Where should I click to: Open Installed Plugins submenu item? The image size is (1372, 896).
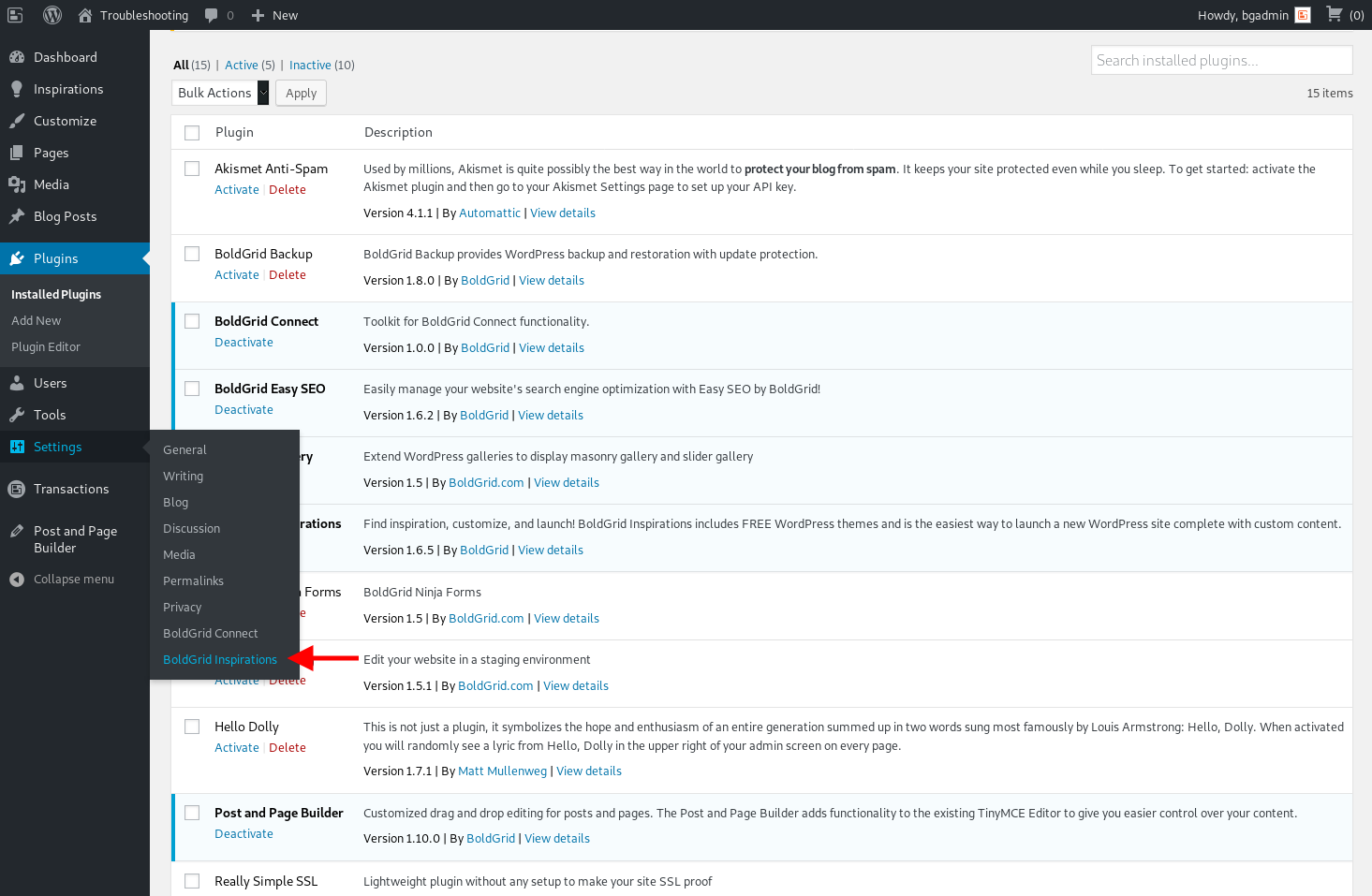click(56, 294)
